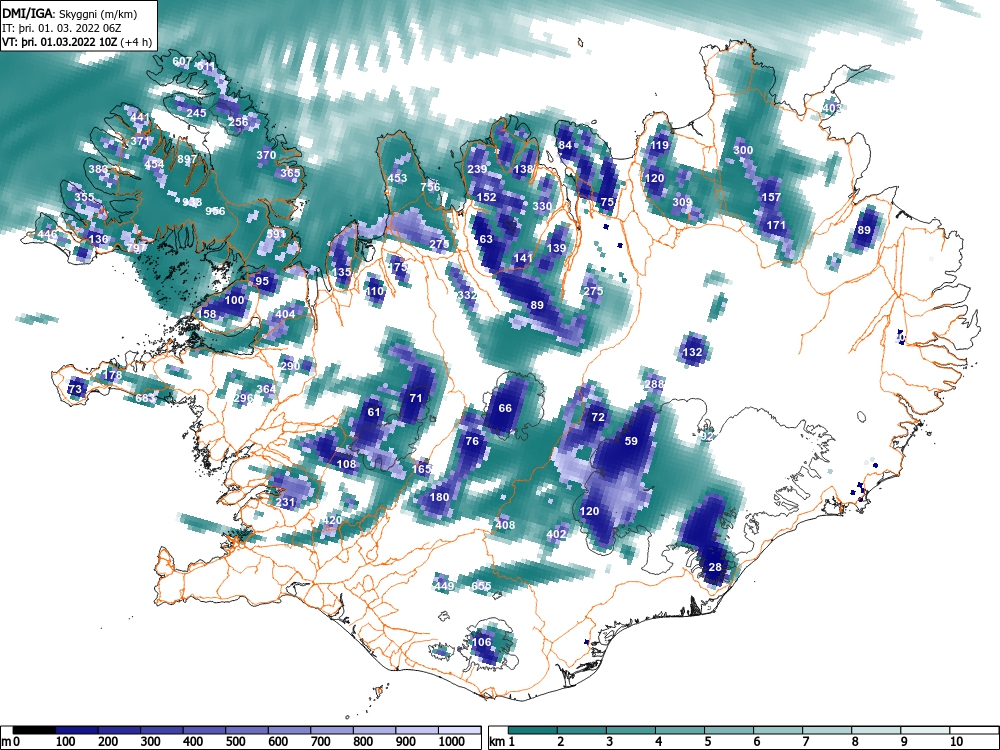Image resolution: width=1000 pixels, height=750 pixels.
Task: Click the '10' tick label in kilometer legend
Action: pos(956,742)
